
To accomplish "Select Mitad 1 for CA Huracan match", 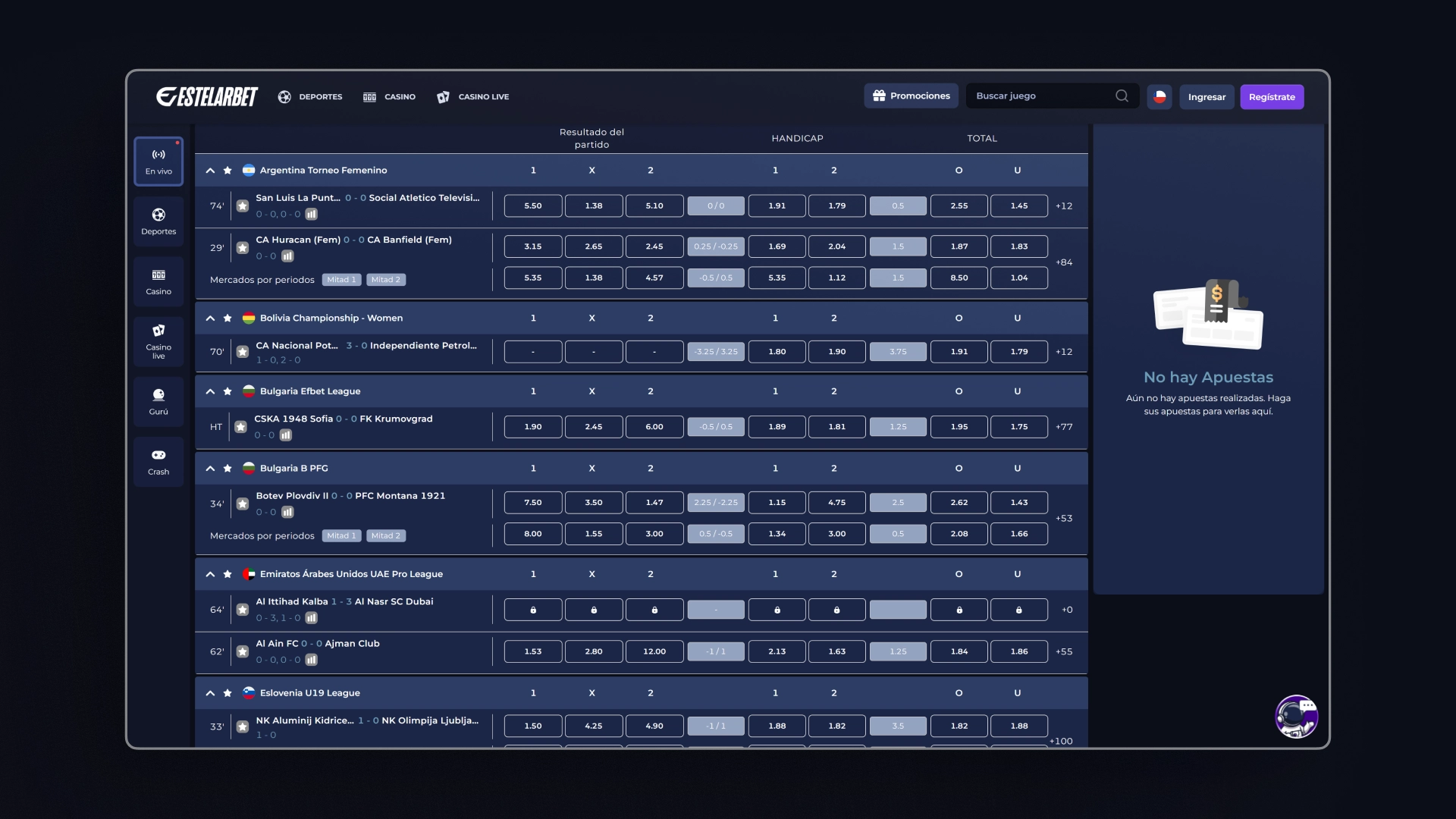I will point(341,280).
